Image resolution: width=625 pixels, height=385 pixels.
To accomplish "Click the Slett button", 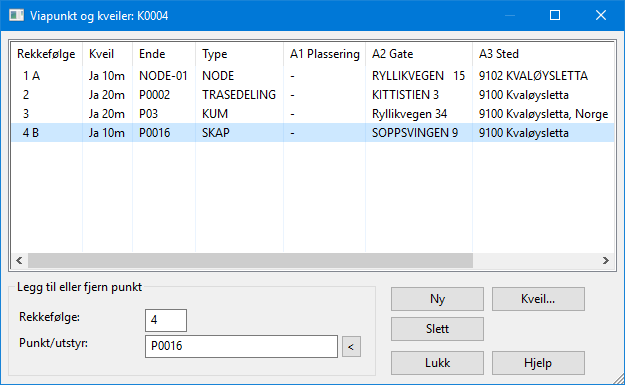I will pyautogui.click(x=437, y=329).
